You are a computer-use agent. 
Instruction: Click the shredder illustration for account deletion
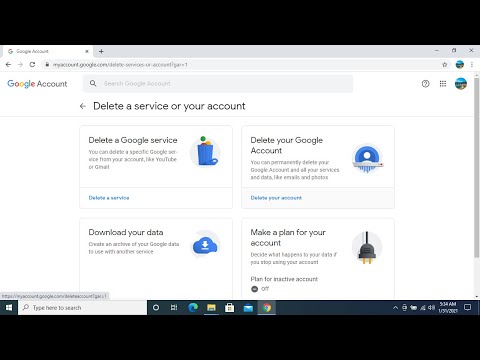[367, 159]
